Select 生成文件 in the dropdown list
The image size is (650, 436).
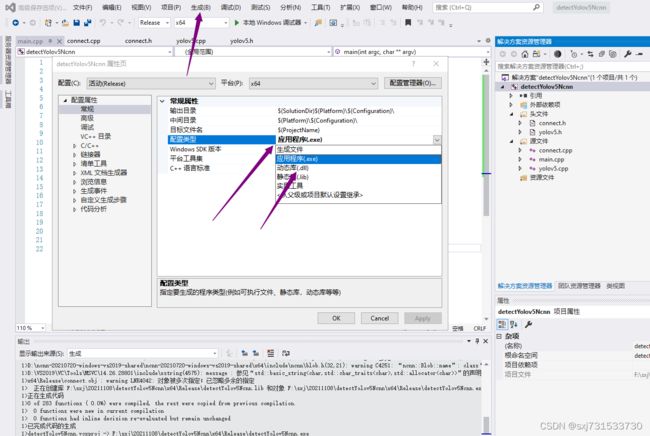tap(359, 150)
